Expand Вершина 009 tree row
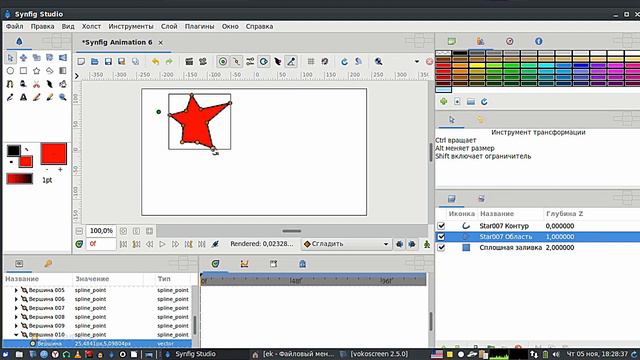The image size is (640, 360). (x=16, y=326)
